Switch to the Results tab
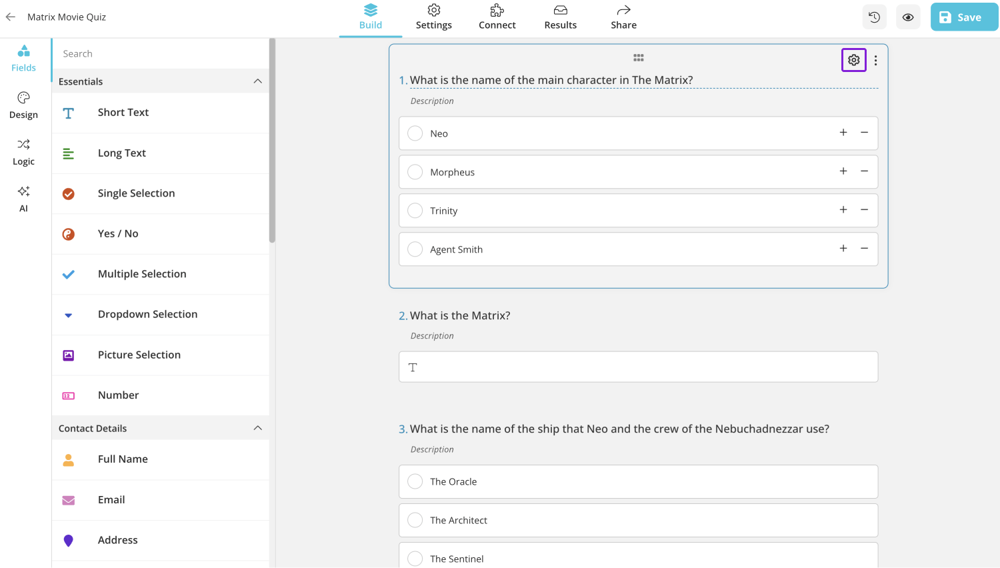 (560, 17)
